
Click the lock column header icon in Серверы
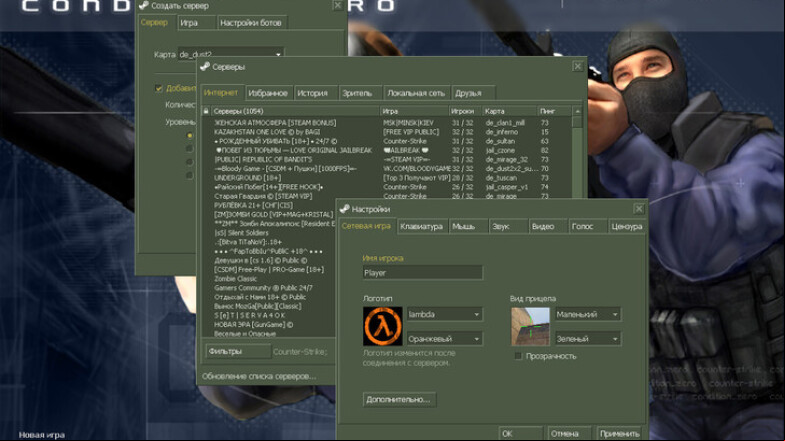206,111
